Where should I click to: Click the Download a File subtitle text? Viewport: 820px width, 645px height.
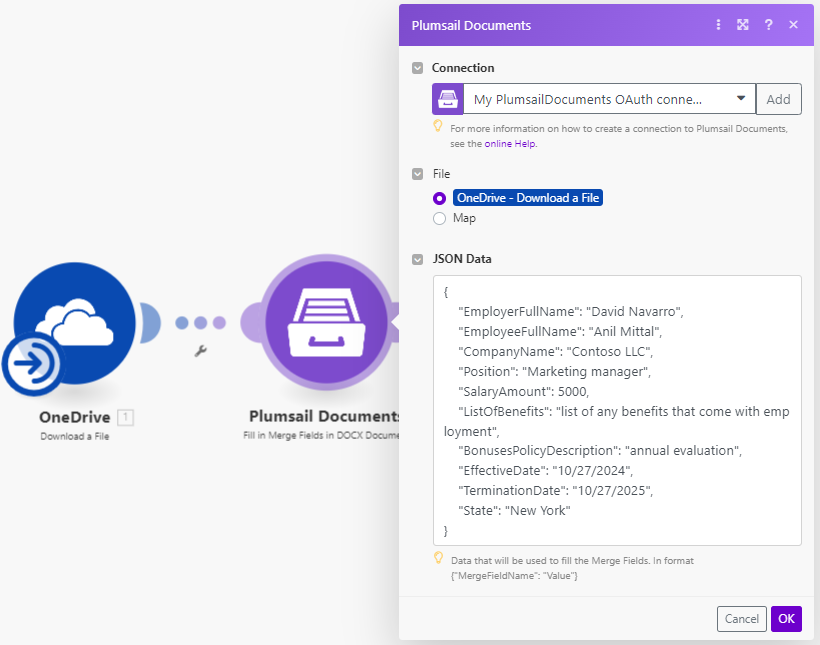pos(75,436)
